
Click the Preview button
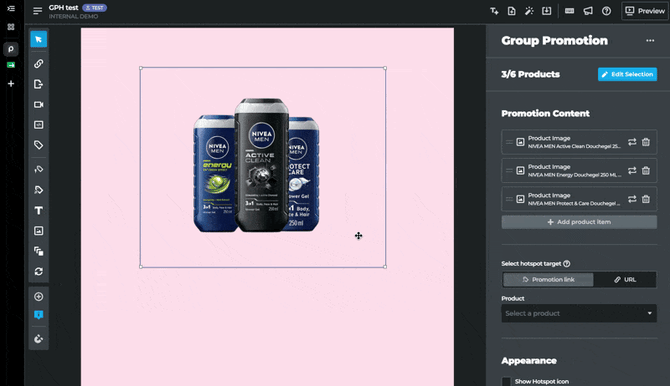645,11
